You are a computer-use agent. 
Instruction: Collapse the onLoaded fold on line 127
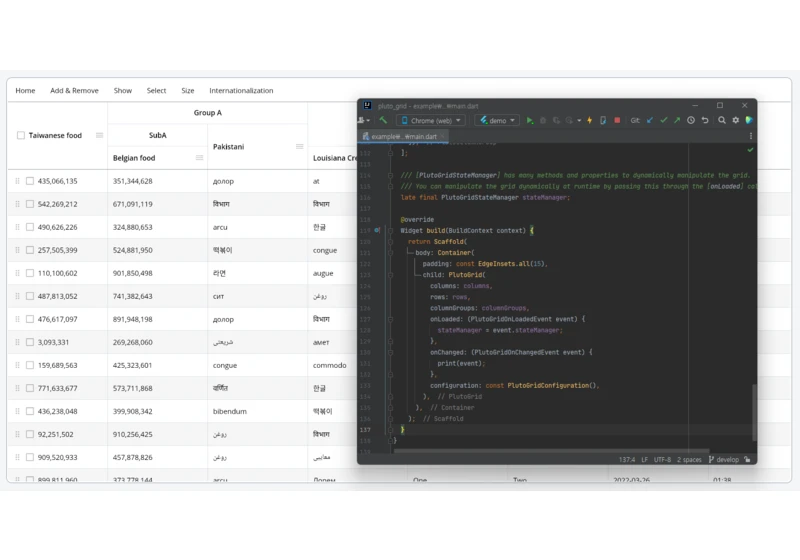pos(390,319)
